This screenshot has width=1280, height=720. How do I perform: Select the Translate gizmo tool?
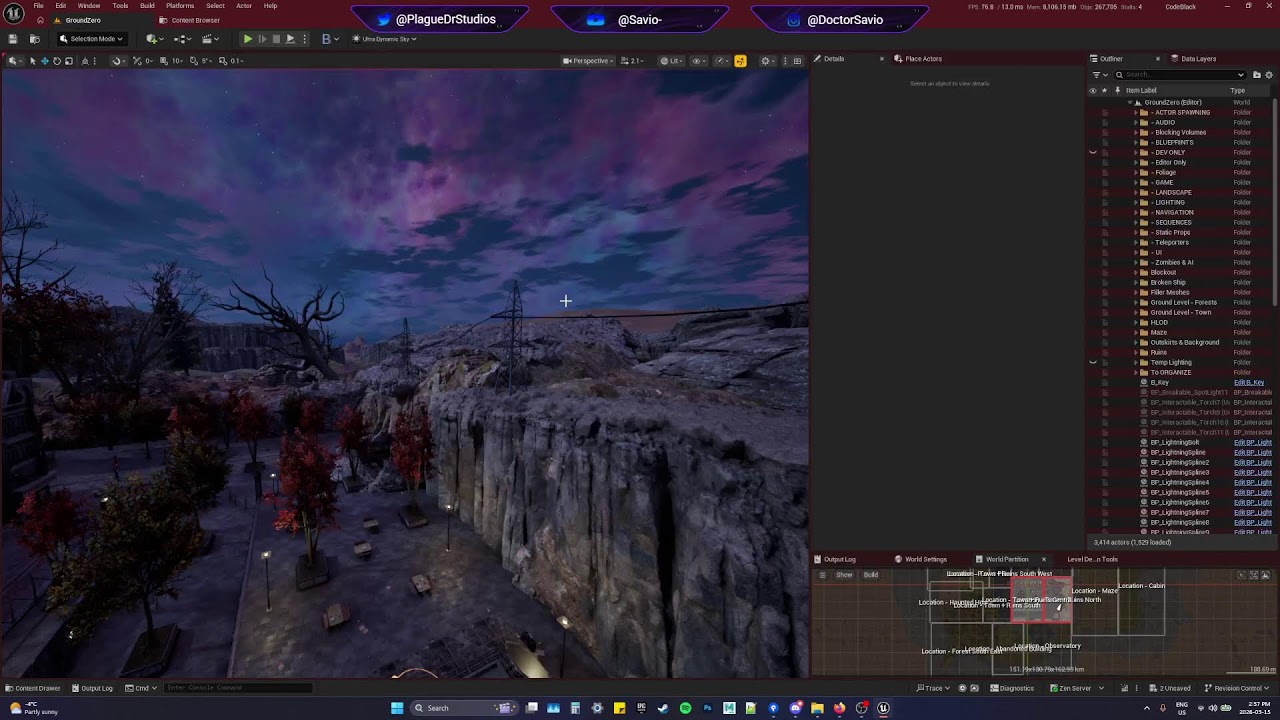click(x=44, y=61)
